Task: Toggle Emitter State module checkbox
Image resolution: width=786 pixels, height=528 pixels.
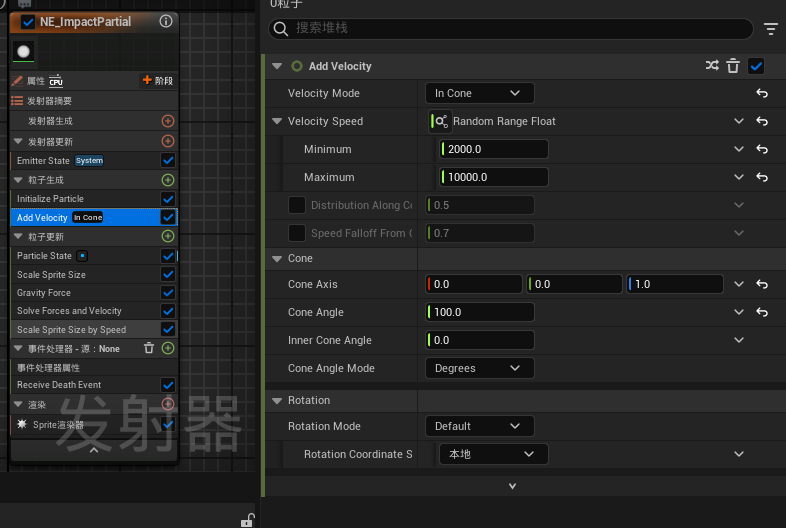Action: click(168, 160)
